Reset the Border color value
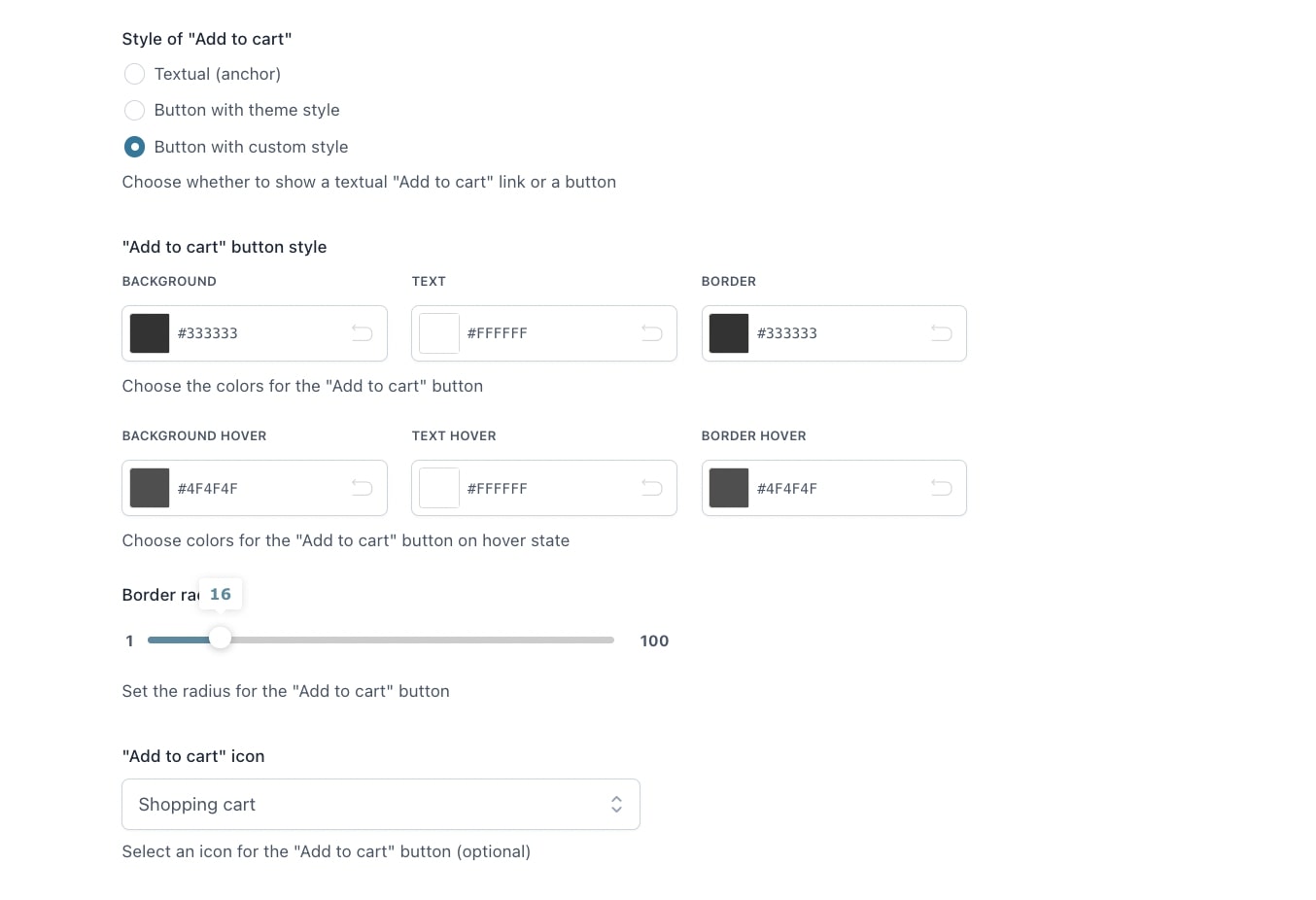 941,333
